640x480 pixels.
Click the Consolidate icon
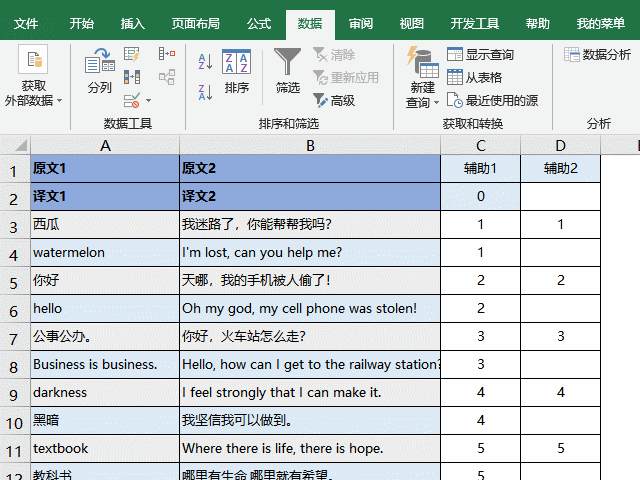point(167,53)
